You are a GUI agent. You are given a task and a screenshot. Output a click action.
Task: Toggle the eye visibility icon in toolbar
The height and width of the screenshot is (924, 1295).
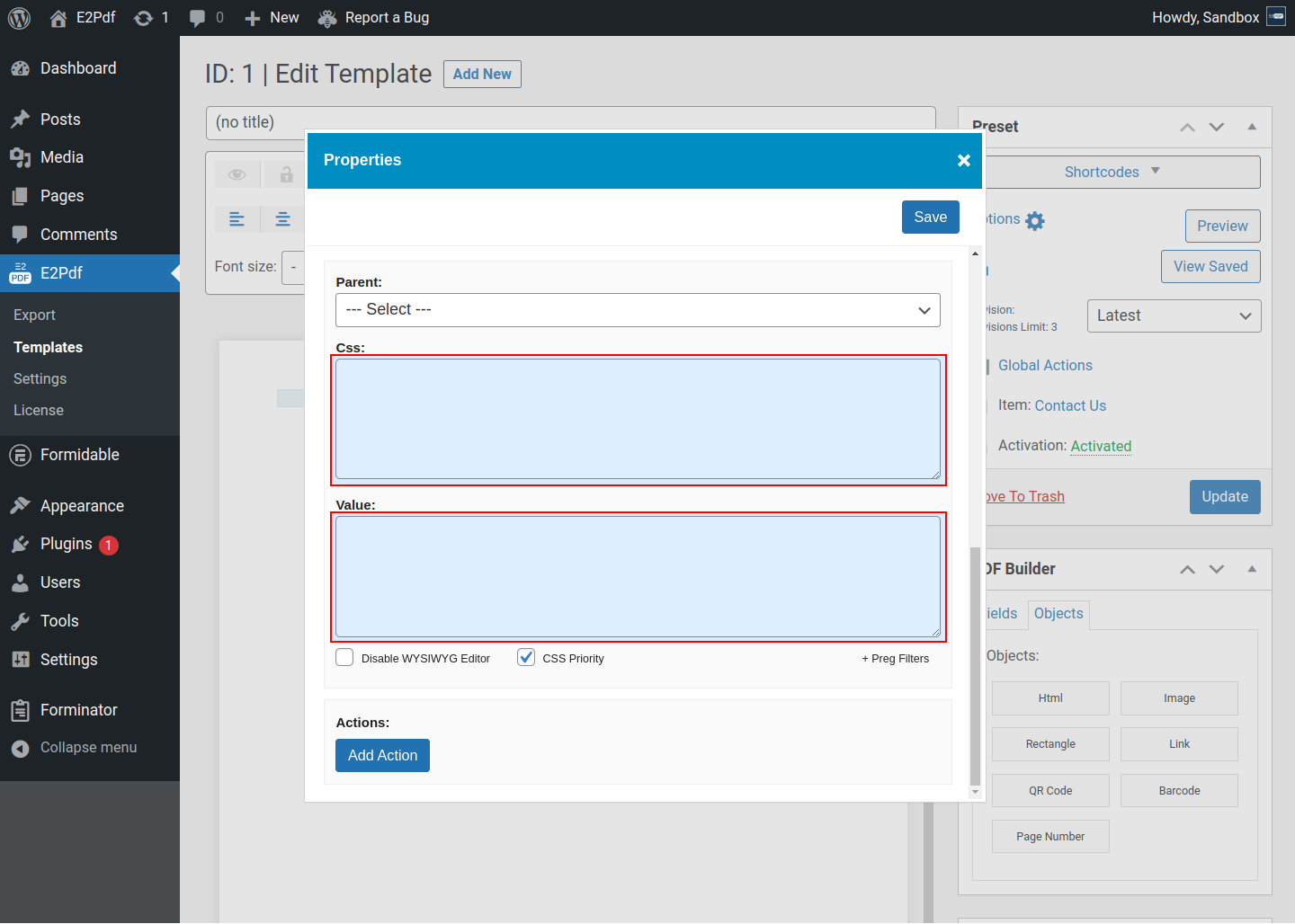tap(237, 174)
